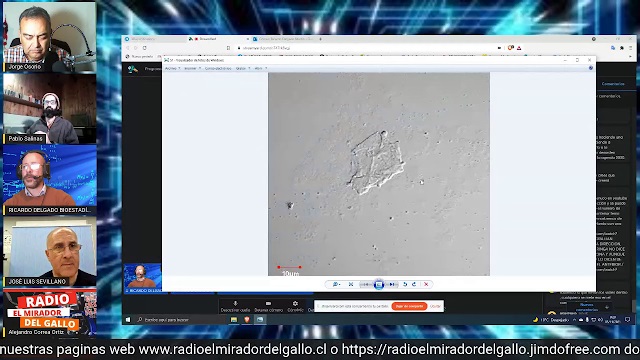Open the StreamYard settings gear
Image resolution: width=640 pixels, height=360 pixels.
pos(295,307)
